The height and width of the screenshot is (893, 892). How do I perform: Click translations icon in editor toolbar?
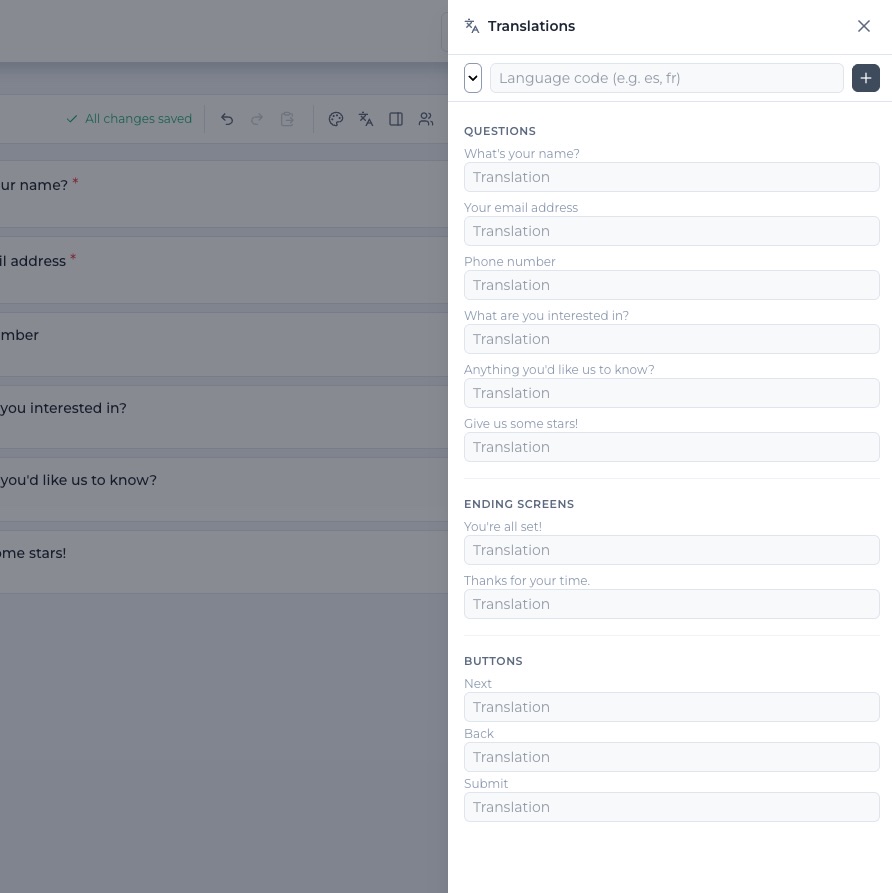click(x=366, y=119)
